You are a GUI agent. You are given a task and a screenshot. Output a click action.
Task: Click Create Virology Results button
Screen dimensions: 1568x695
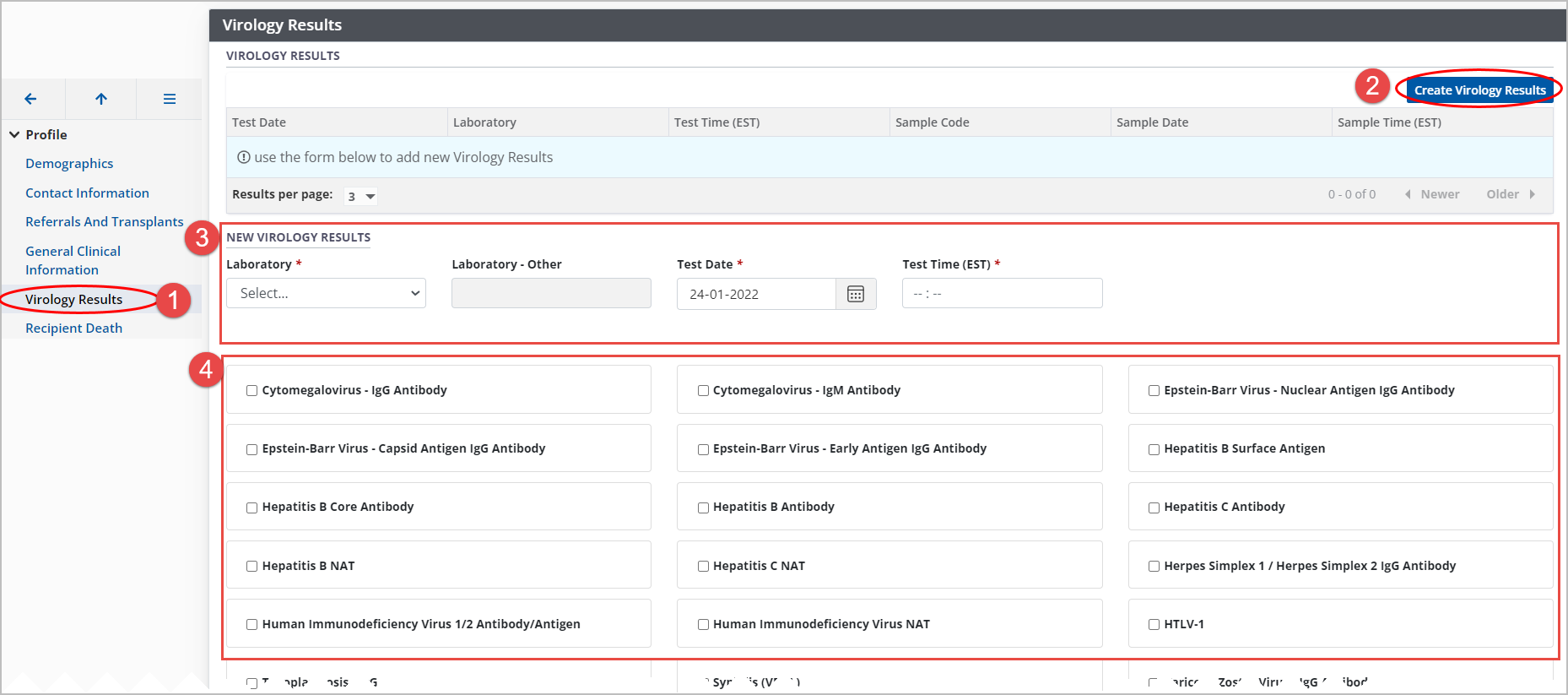pos(1479,90)
